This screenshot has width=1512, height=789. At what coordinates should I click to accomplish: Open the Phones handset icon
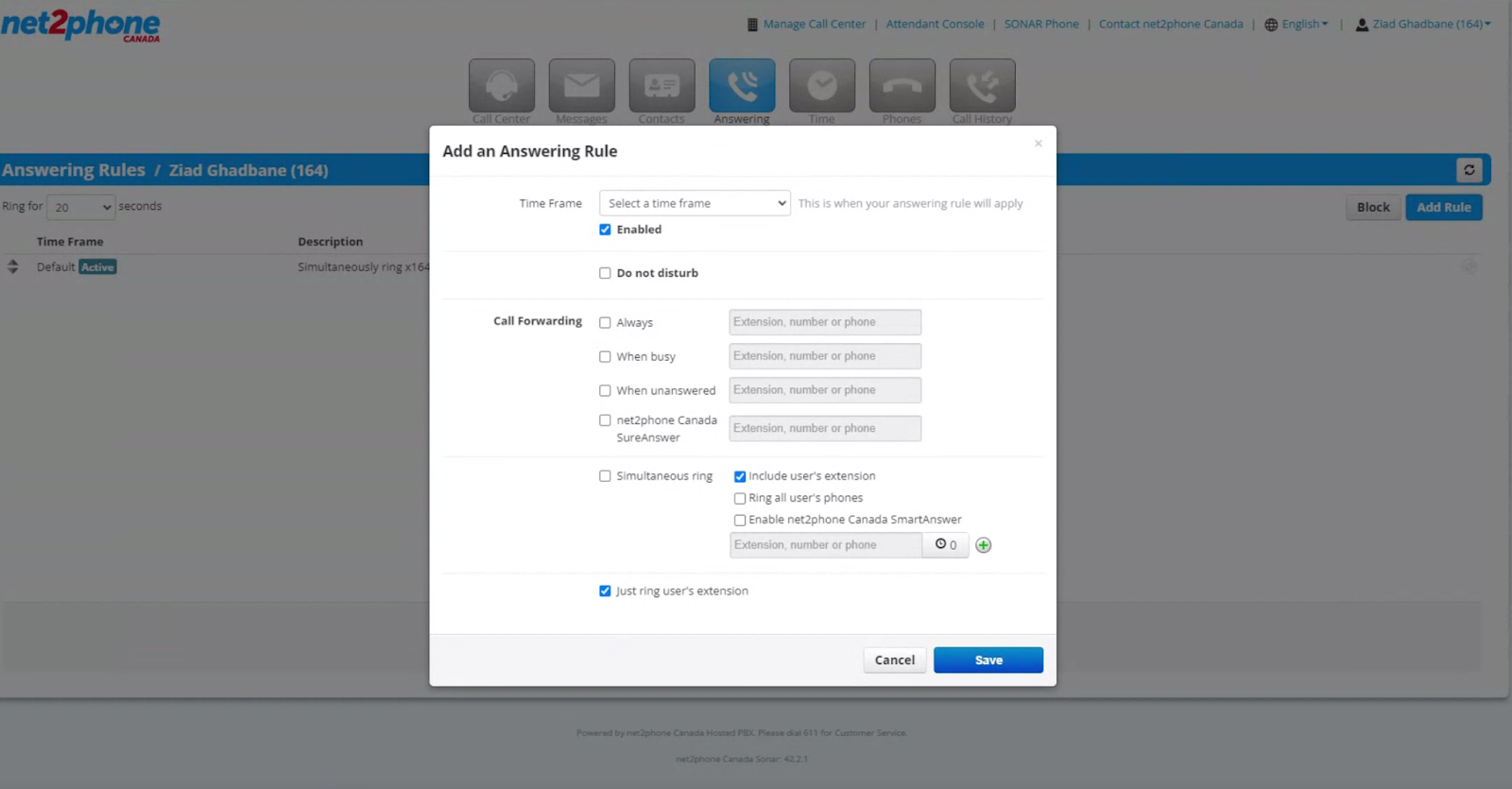902,86
